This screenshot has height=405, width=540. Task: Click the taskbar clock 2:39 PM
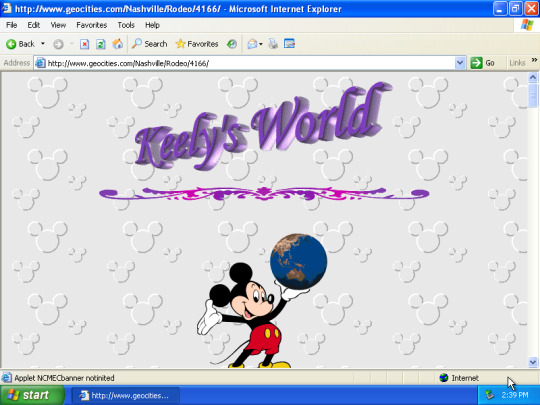[515, 395]
